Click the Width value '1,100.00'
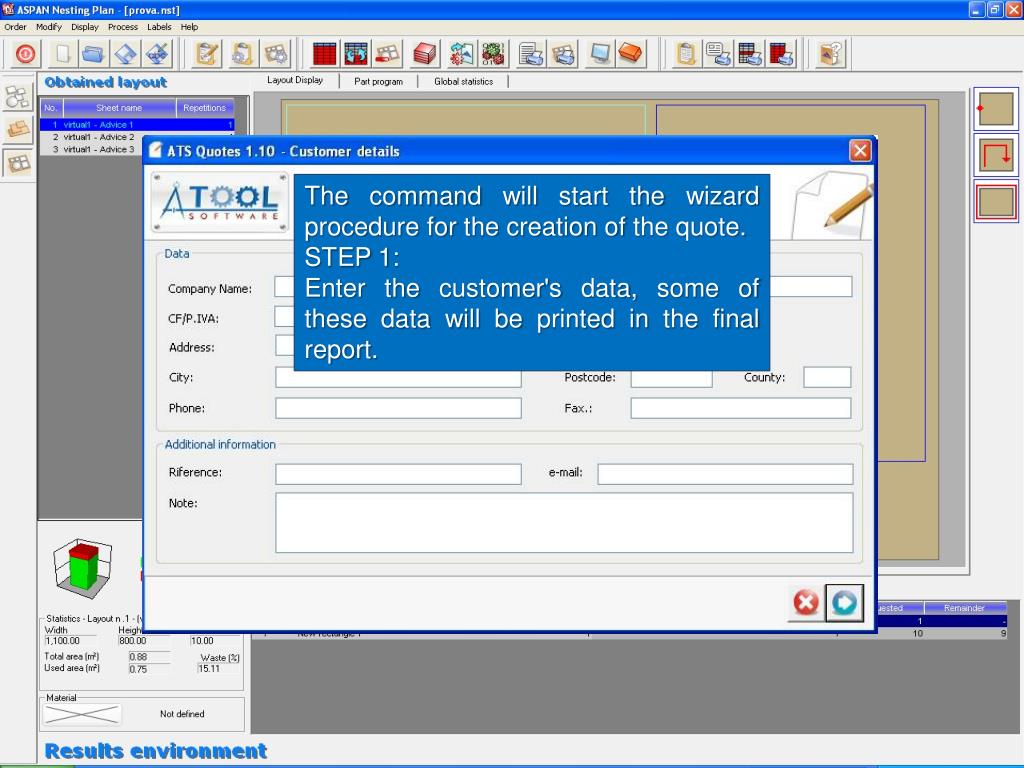Viewport: 1024px width, 768px height. (70, 641)
